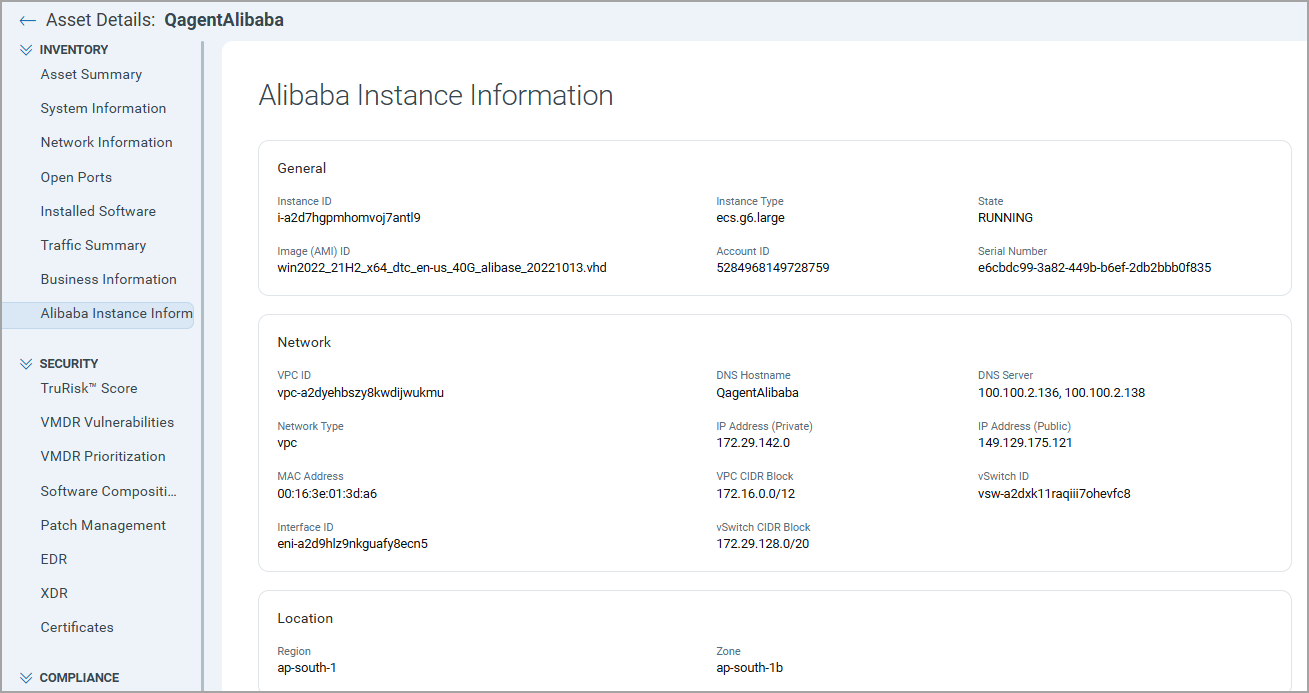
Task: Click DNS Hostname value QagentAlibaba
Action: tap(757, 392)
